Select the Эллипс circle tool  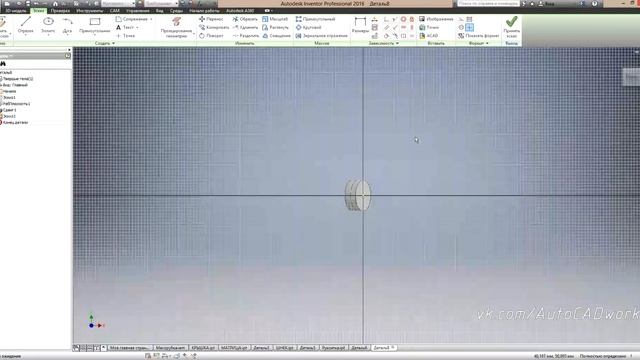point(48,25)
